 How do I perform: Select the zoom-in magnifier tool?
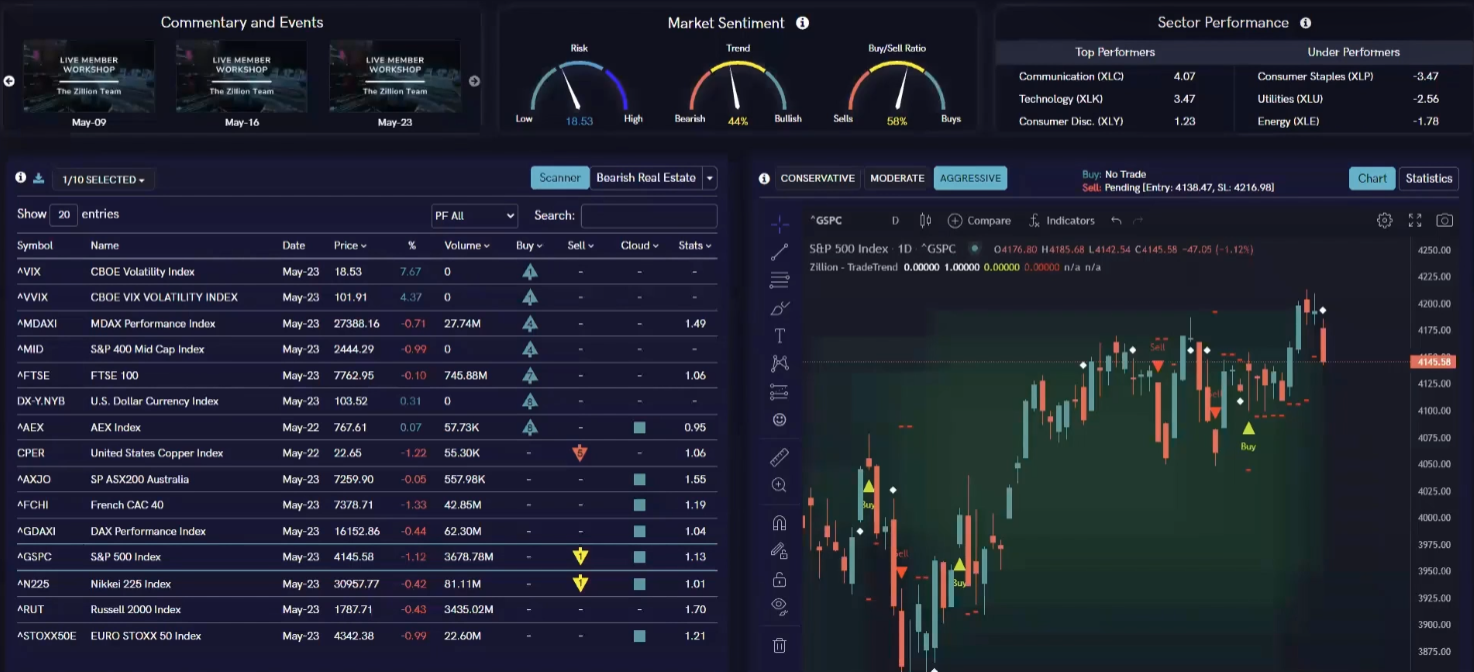pos(779,484)
